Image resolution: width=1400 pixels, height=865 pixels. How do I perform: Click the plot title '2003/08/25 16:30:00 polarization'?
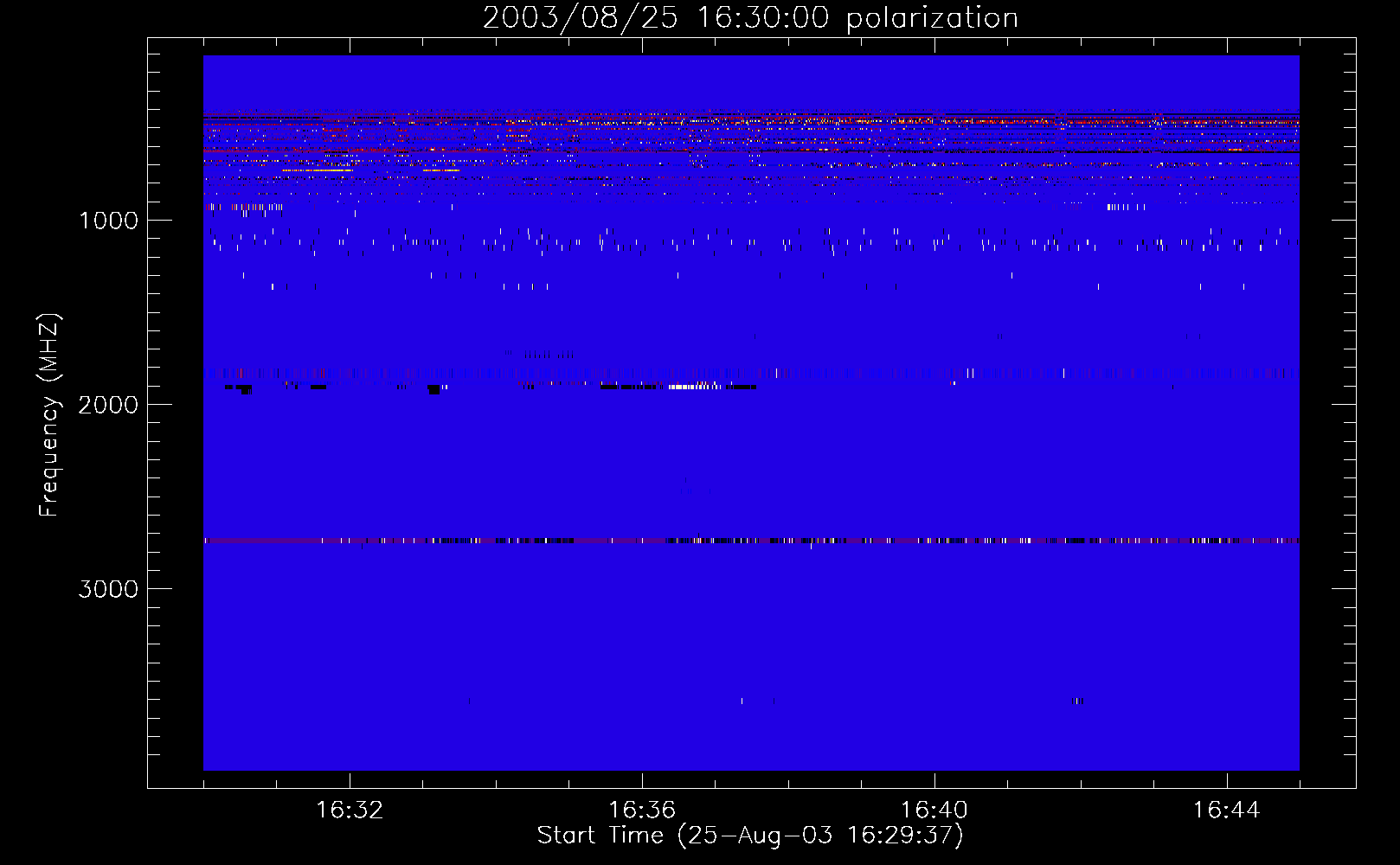point(750,18)
